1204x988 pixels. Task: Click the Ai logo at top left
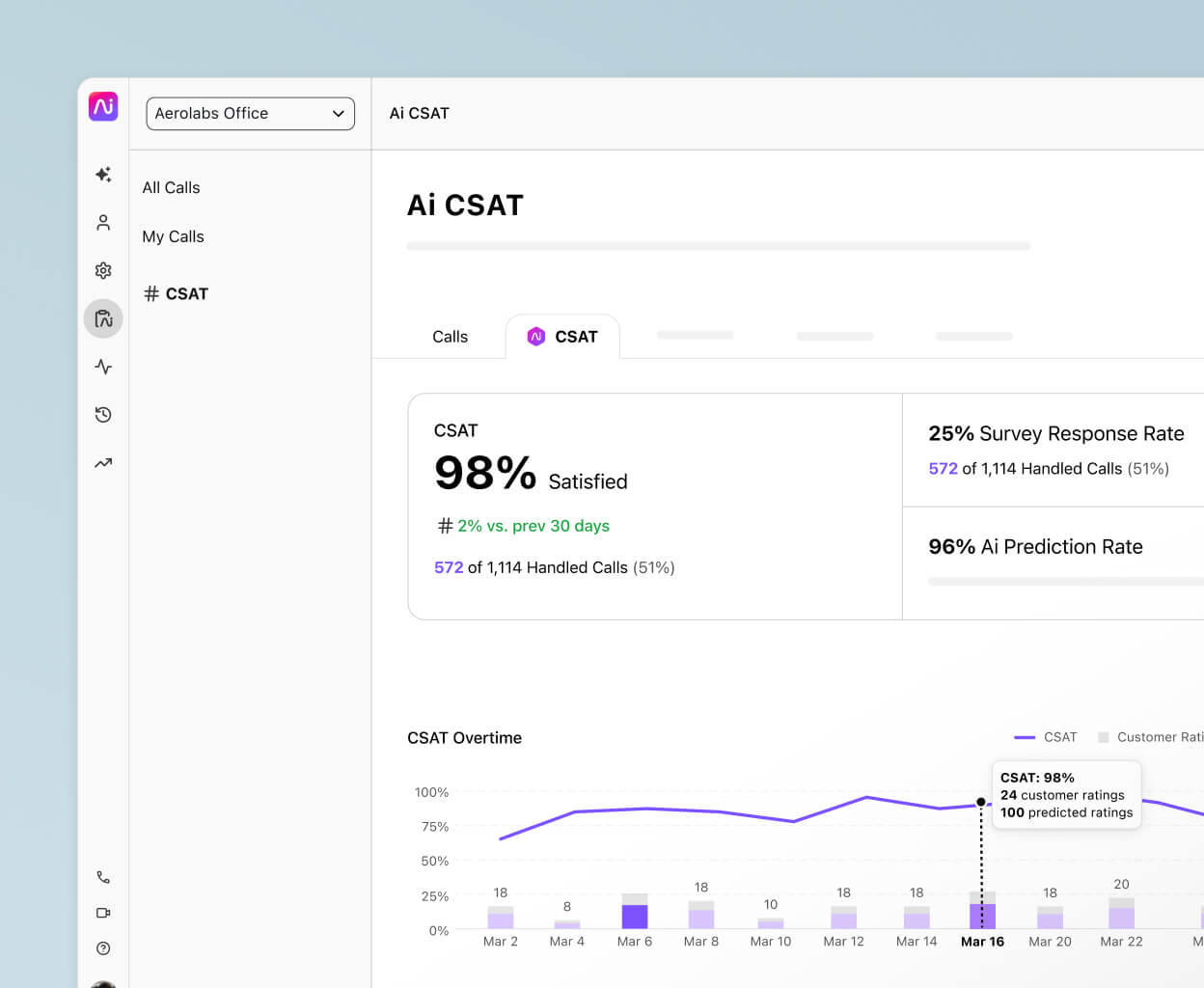coord(103,107)
